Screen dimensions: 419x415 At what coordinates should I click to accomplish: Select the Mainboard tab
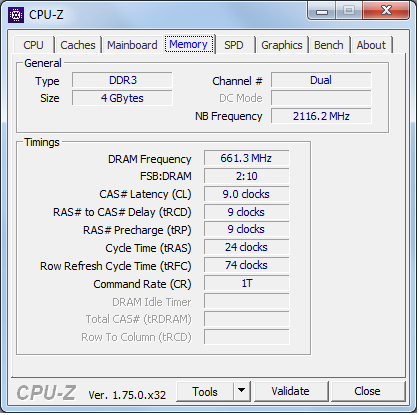(x=132, y=45)
